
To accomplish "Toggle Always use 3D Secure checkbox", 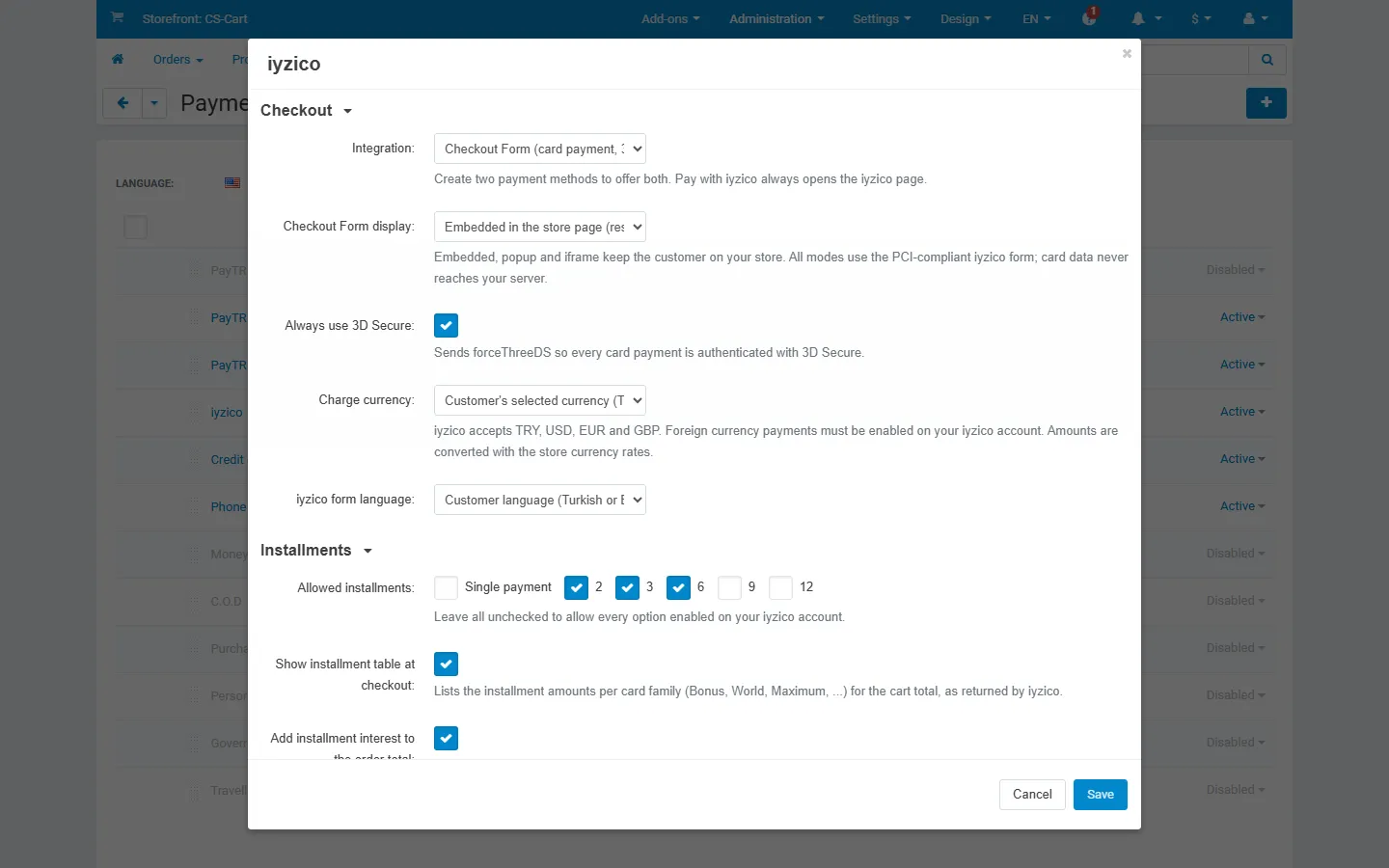I will point(446,326).
